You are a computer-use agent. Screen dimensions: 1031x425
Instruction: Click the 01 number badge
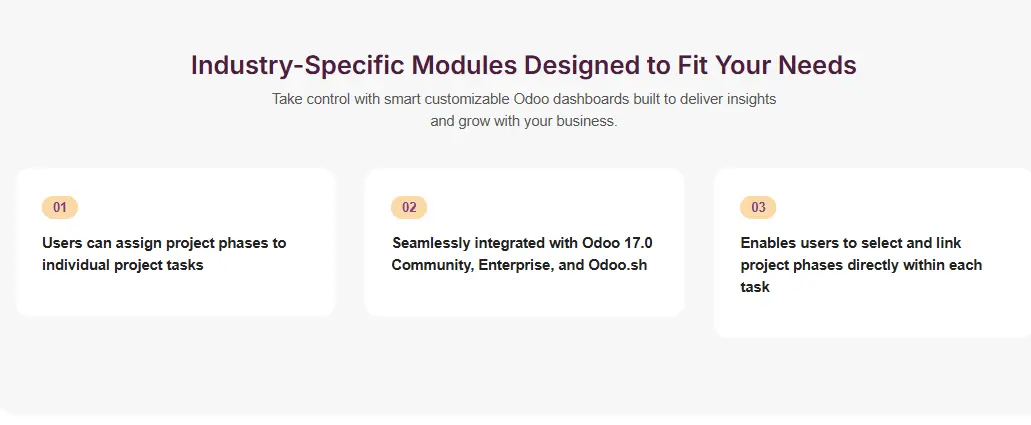(60, 207)
